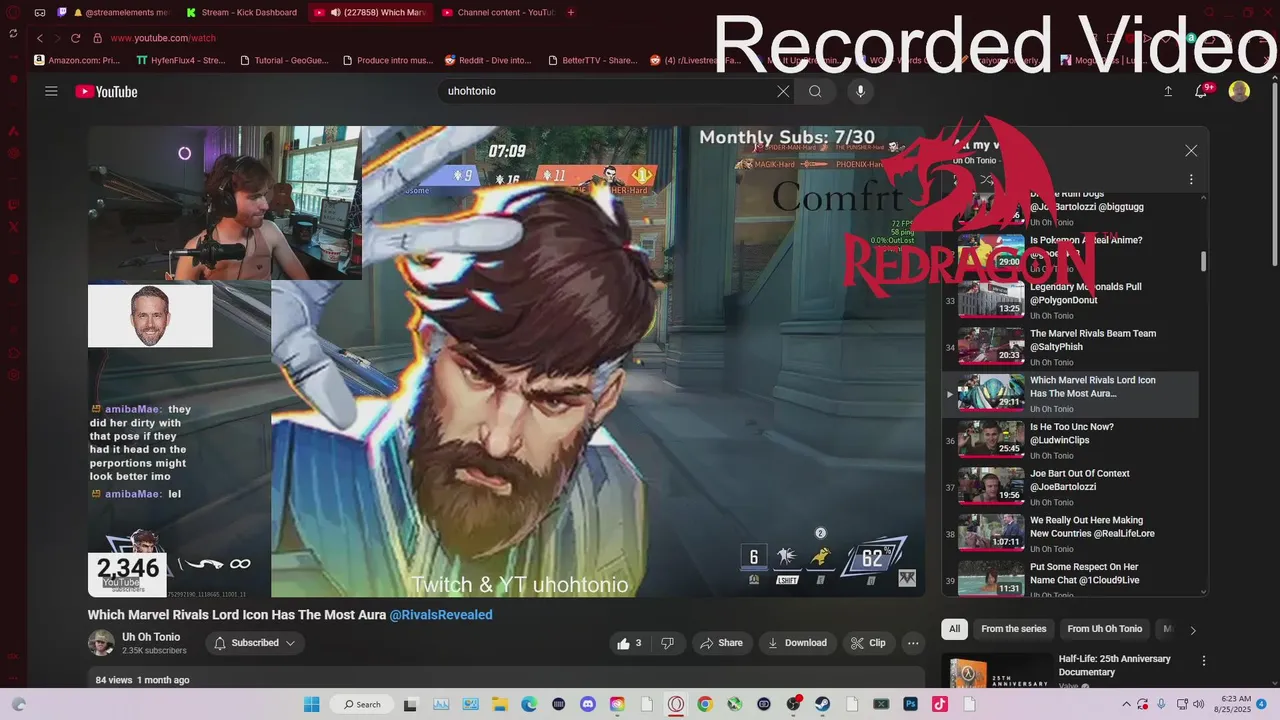
Task: Click the playlist panel scrollbar thumb
Action: [1203, 261]
